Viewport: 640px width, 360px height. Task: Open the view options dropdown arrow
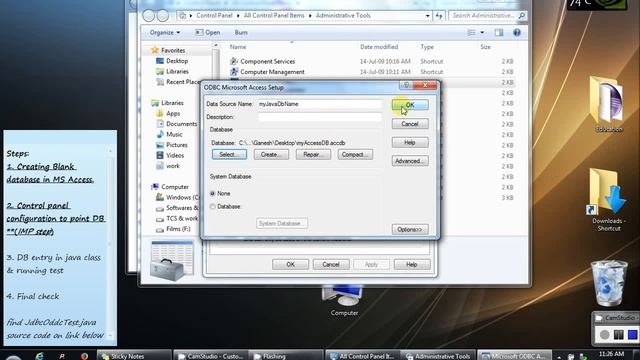point(482,32)
